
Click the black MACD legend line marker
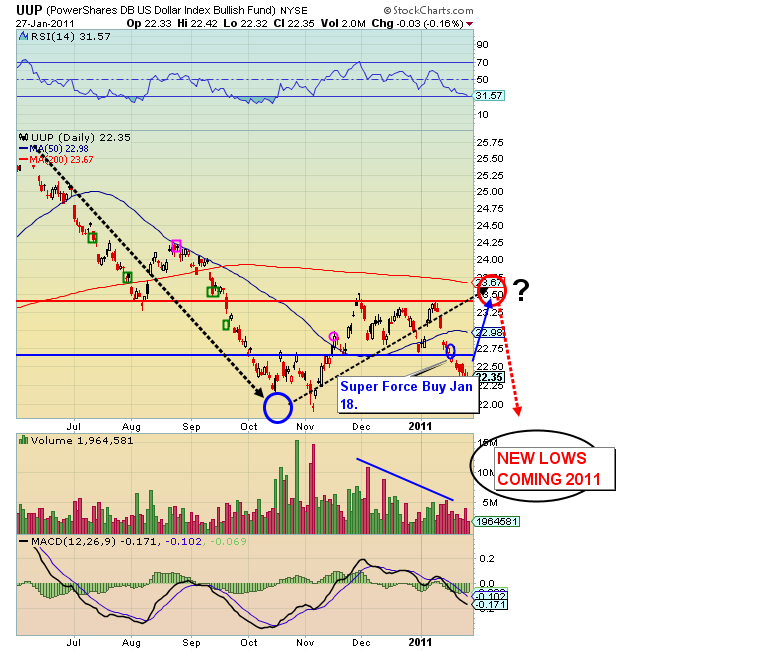pos(23,542)
